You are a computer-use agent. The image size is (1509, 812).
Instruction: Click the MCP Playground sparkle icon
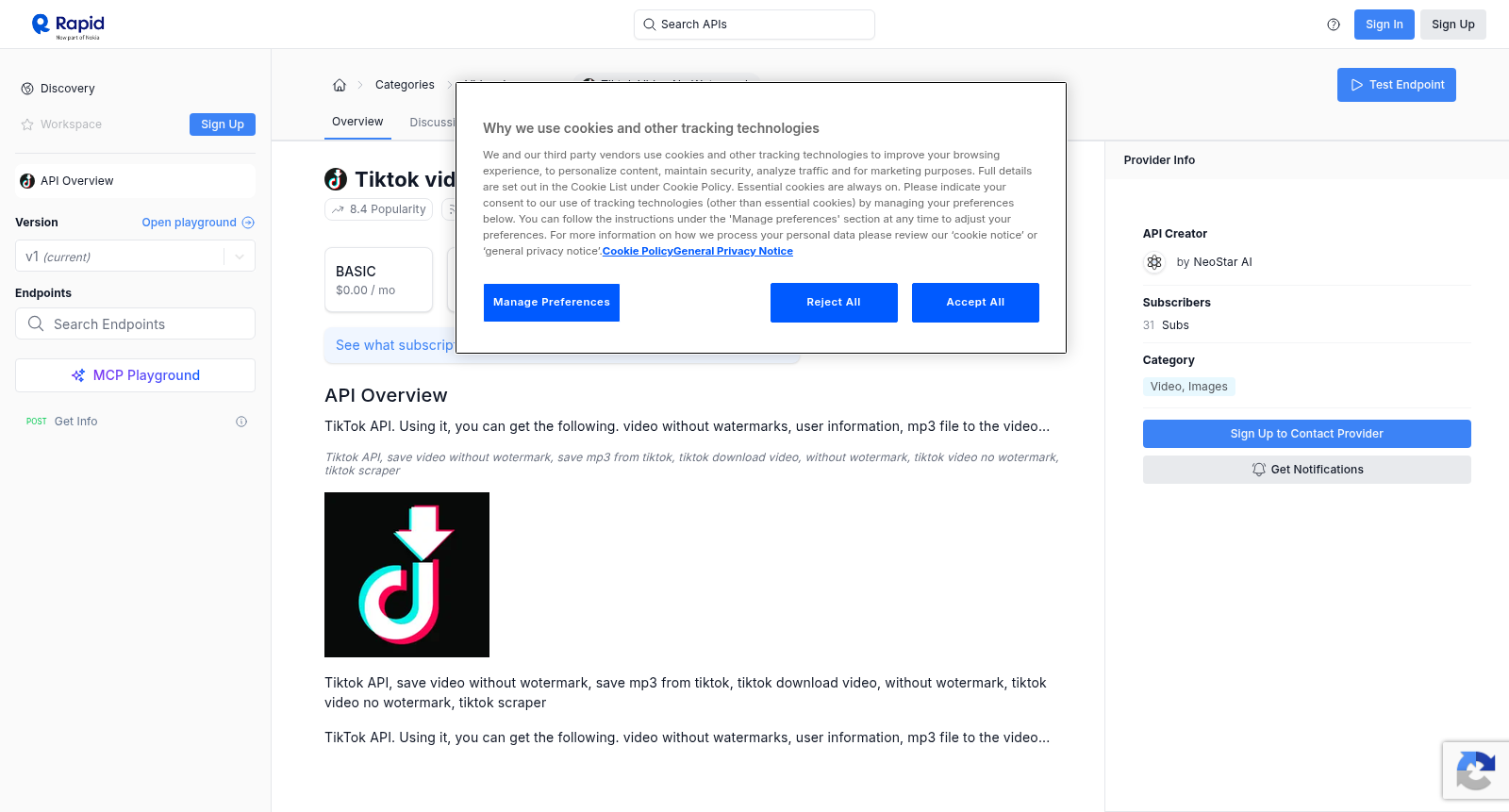coord(78,375)
